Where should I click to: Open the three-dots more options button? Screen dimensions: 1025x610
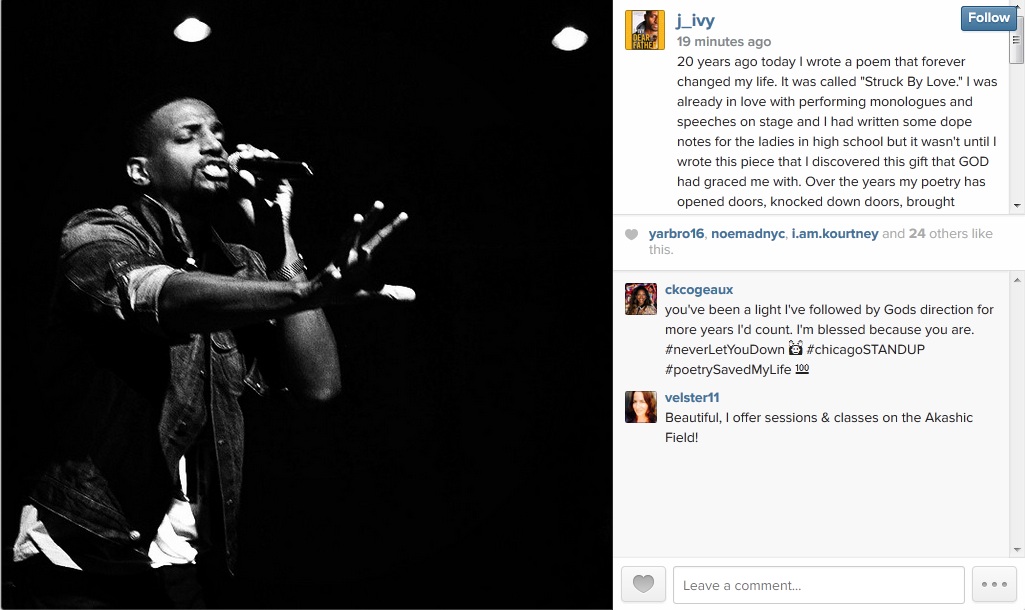point(994,584)
